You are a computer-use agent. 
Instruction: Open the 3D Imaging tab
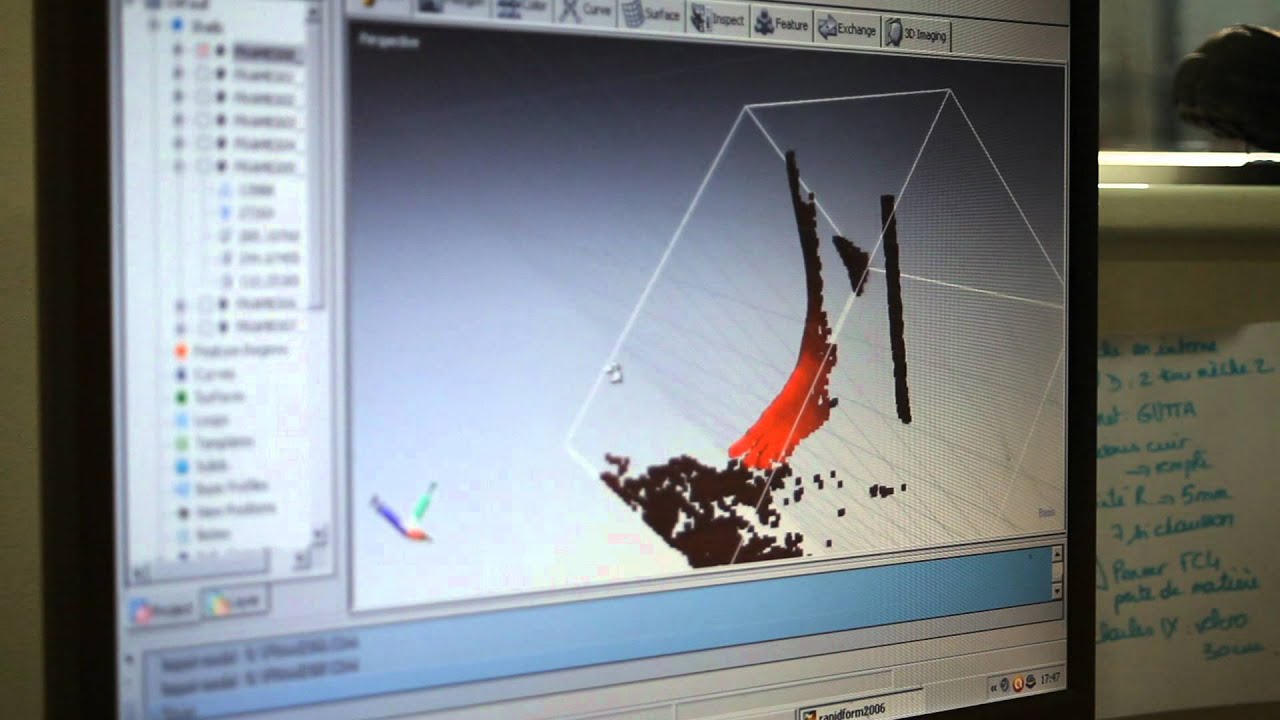916,34
